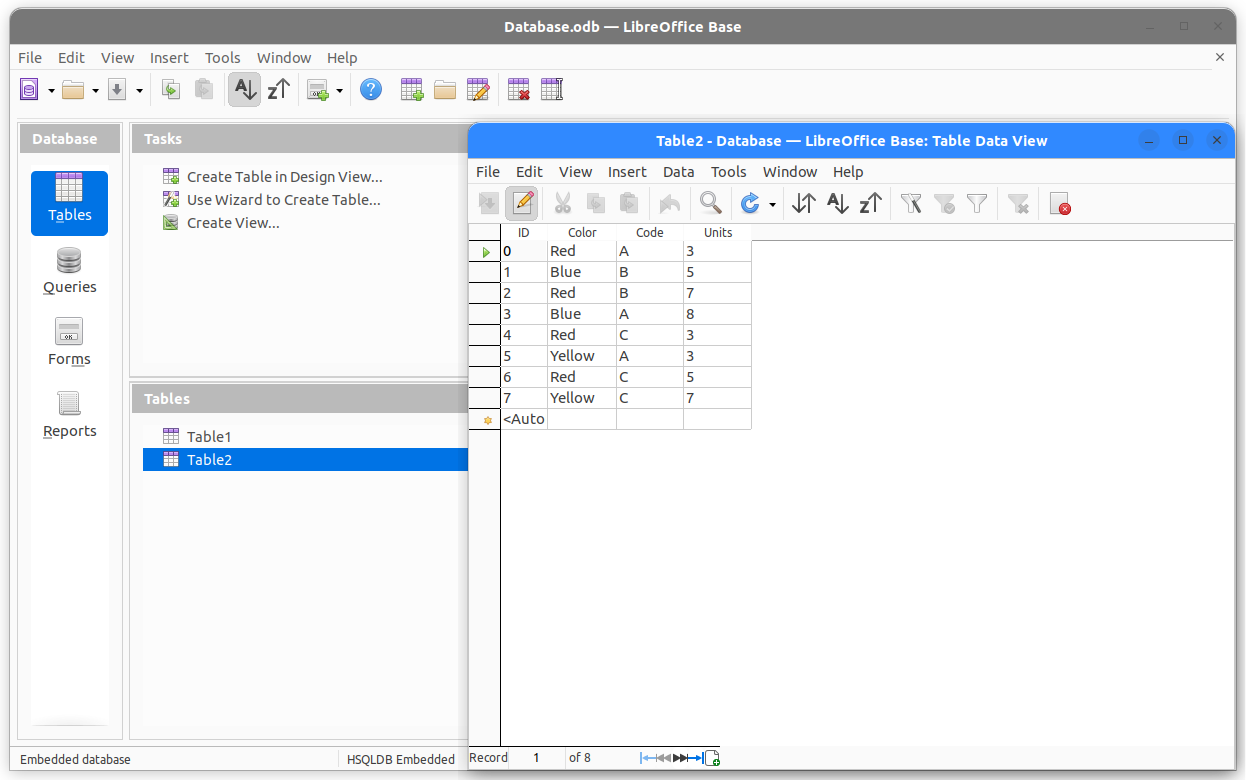Image resolution: width=1246 pixels, height=780 pixels.
Task: Click Create Table in Design View
Action: [284, 177]
